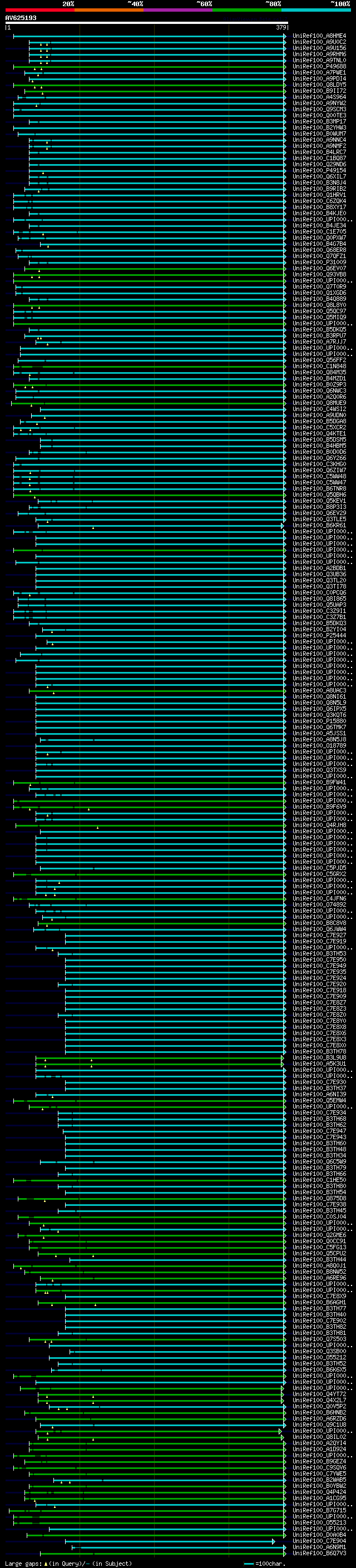This screenshot has width=356, height=1568.
Task: Click the white query sequence bar for AV625193
Action: tap(147, 23)
